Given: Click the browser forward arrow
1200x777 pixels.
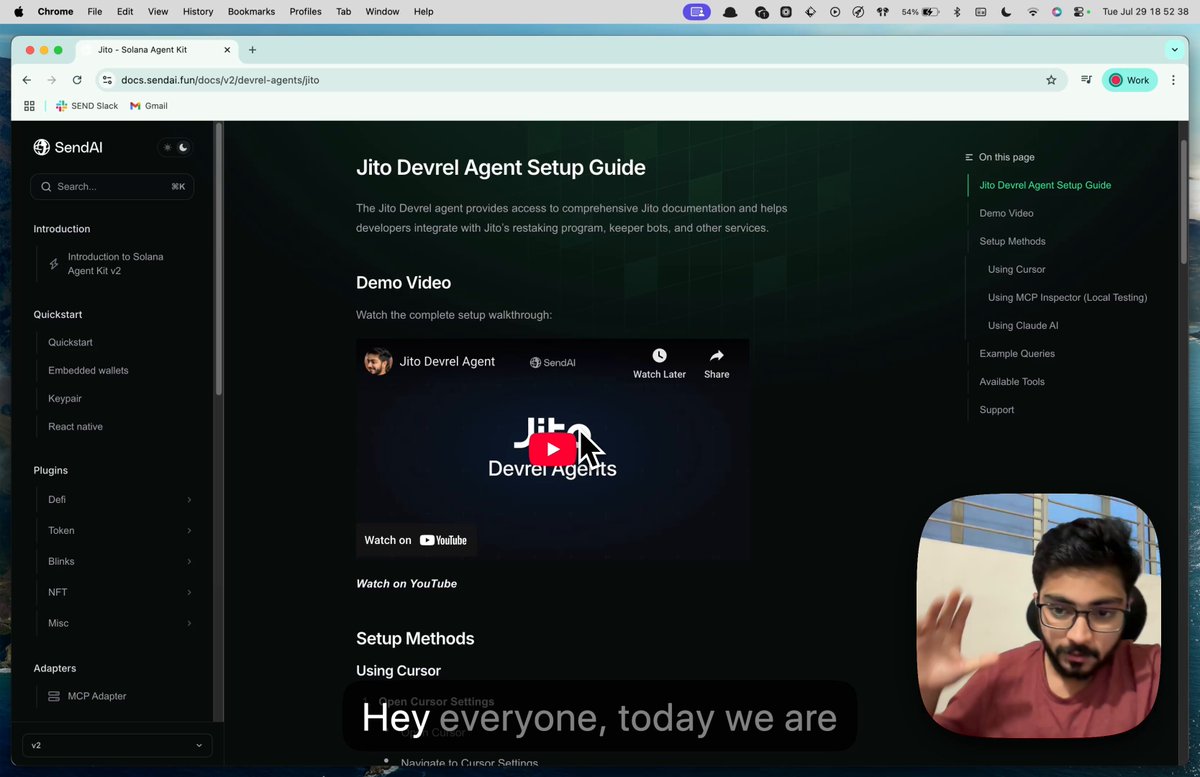Looking at the screenshot, I should tap(52, 80).
